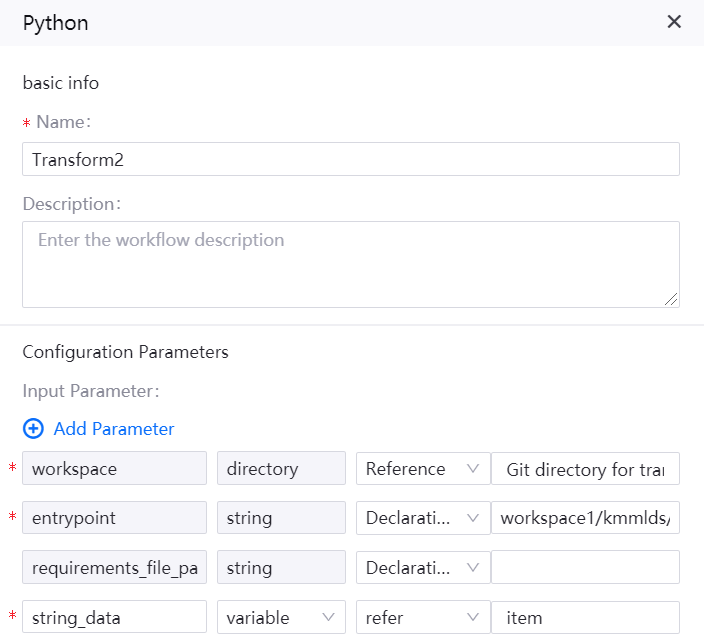Click the directory type field for workspace

tap(280, 469)
